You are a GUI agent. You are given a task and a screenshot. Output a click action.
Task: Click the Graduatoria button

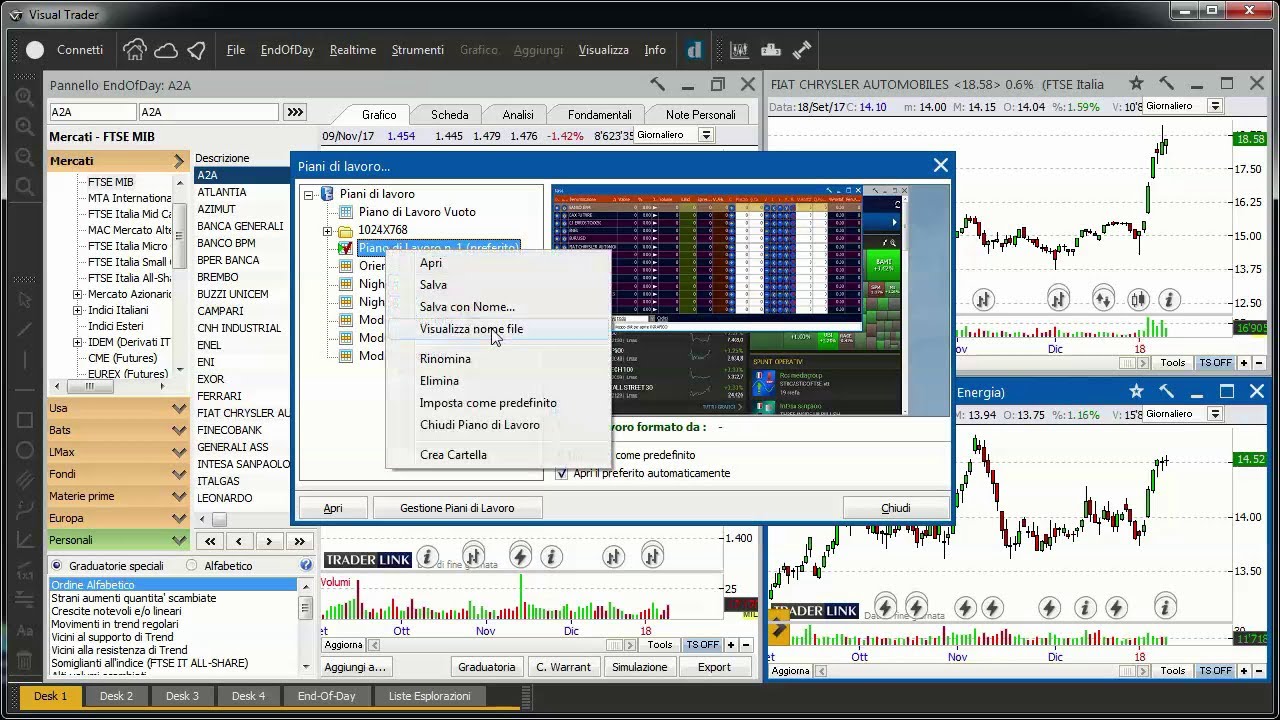(486, 667)
